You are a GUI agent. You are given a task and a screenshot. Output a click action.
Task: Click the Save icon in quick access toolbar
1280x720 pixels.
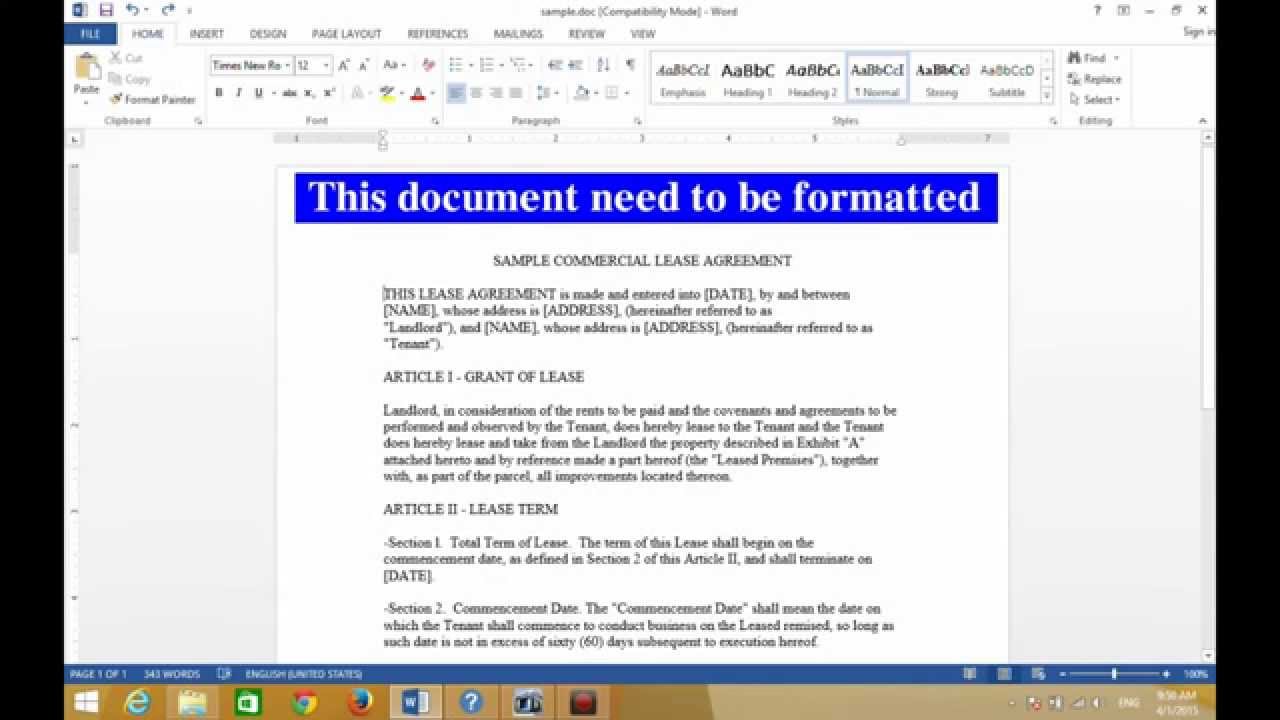106,10
